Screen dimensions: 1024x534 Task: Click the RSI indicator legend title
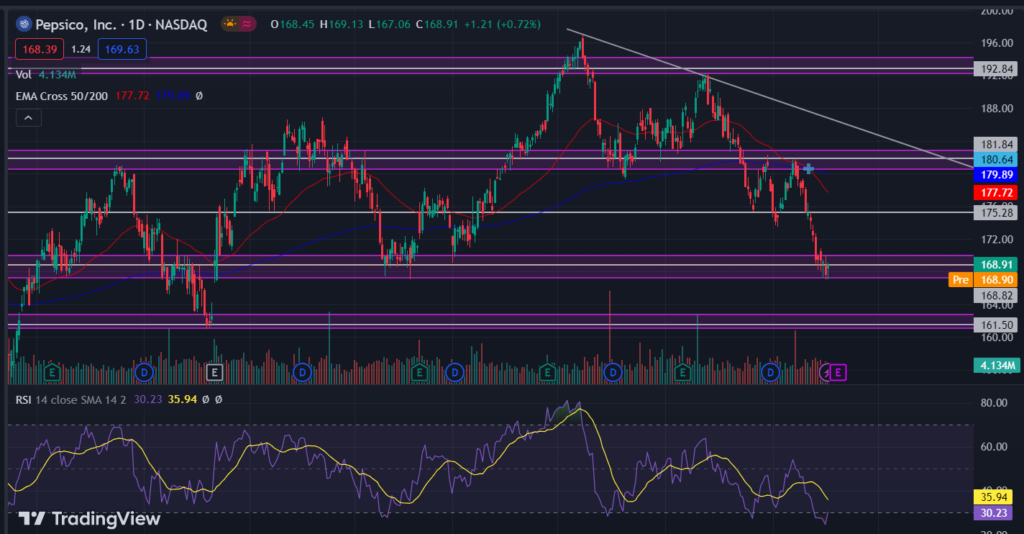(x=24, y=400)
